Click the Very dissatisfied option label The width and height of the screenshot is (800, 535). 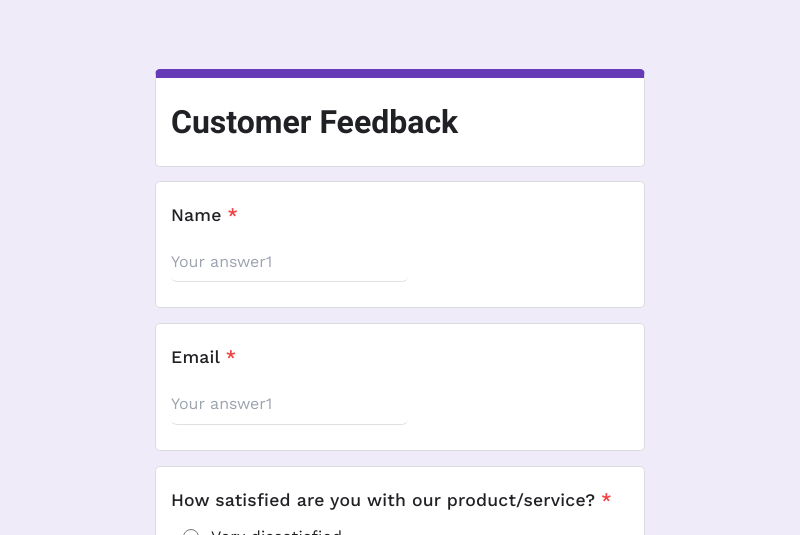pos(276,532)
